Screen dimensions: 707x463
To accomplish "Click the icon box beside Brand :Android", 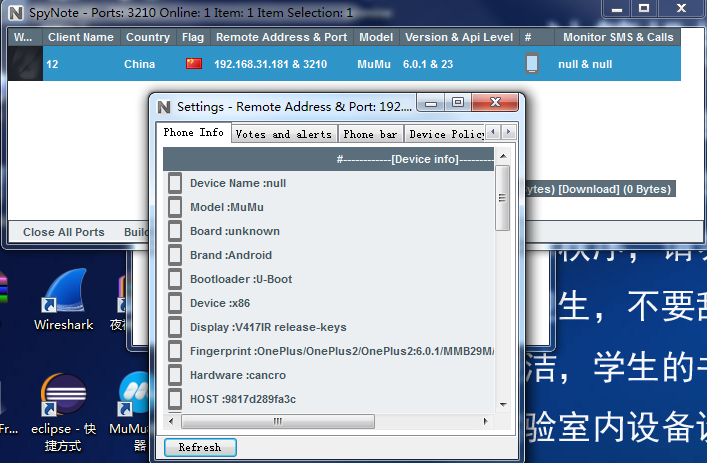I will click(175, 255).
